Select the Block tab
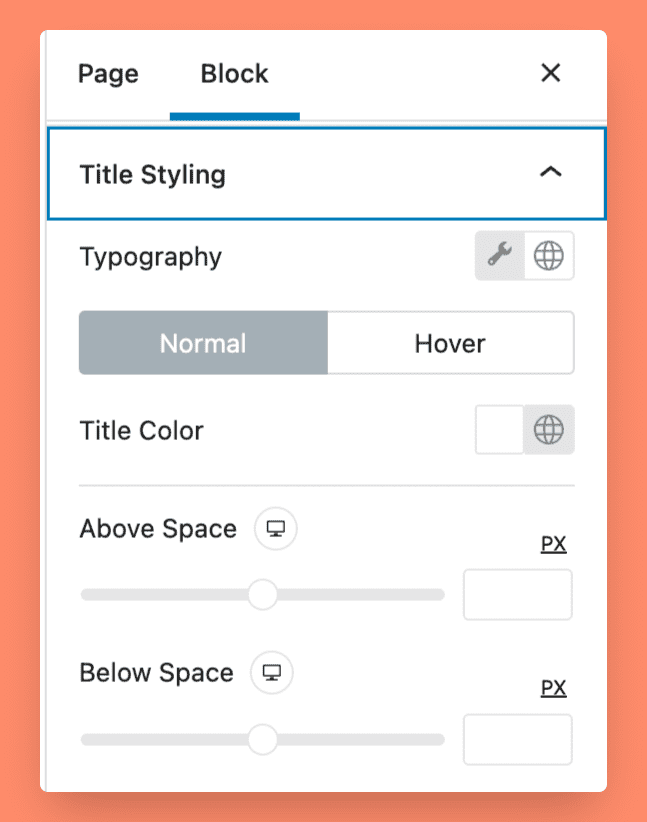Image resolution: width=647 pixels, height=822 pixels. pyautogui.click(x=234, y=73)
